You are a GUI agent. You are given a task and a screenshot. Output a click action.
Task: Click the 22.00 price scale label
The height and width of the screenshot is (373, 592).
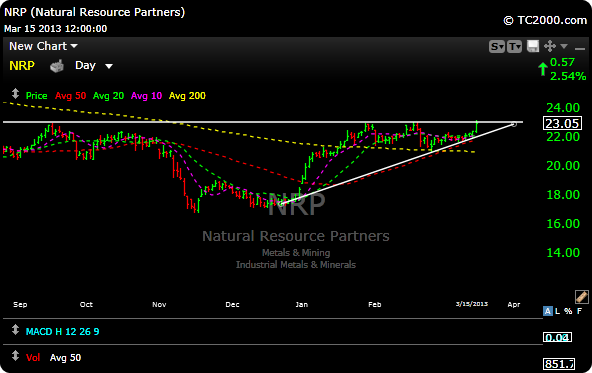click(x=563, y=137)
